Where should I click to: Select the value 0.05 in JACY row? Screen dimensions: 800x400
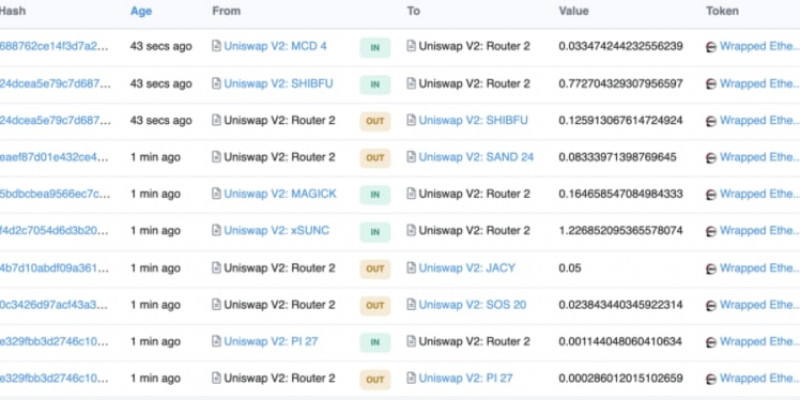coord(570,268)
